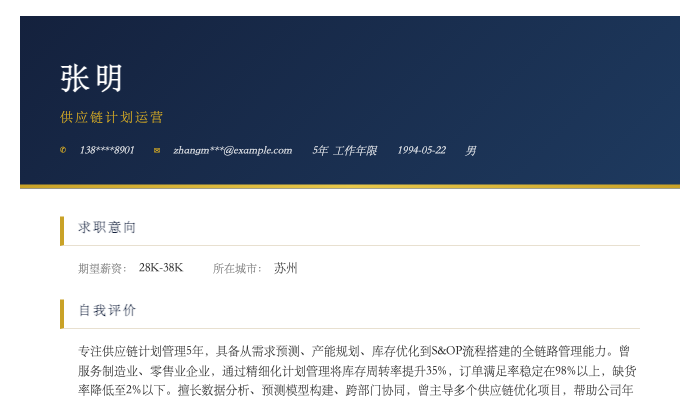
Task: Click the email zhangm***@example.com
Action: [x=233, y=150]
